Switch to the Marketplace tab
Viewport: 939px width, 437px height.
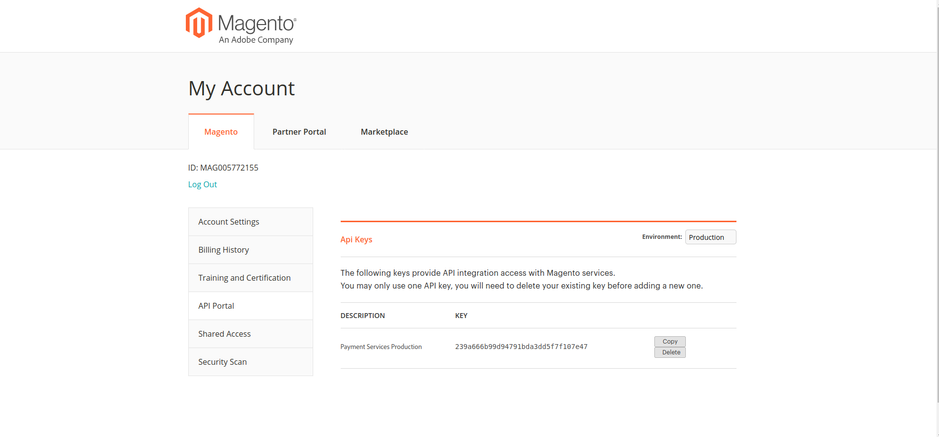384,132
